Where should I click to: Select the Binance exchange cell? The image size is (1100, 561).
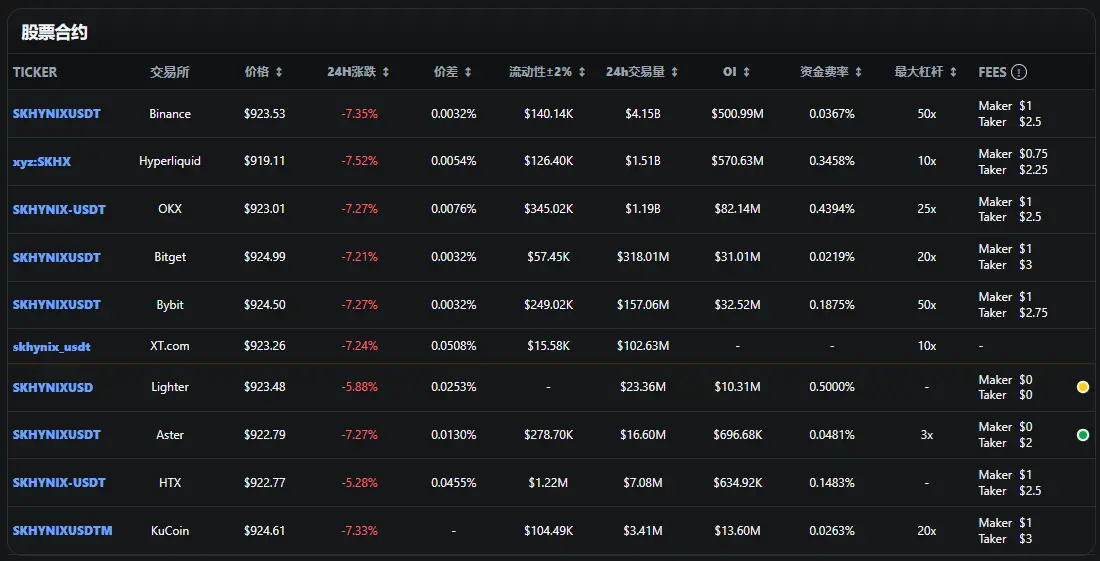pos(170,114)
